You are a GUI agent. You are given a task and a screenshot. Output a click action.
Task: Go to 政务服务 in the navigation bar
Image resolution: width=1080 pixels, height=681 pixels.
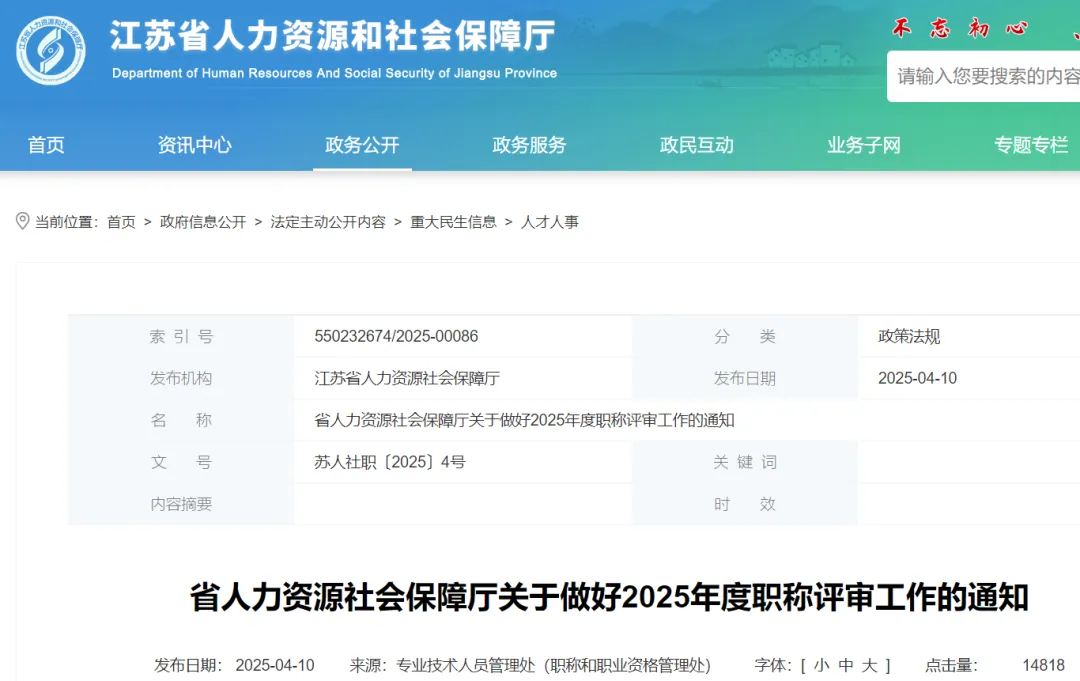click(529, 145)
